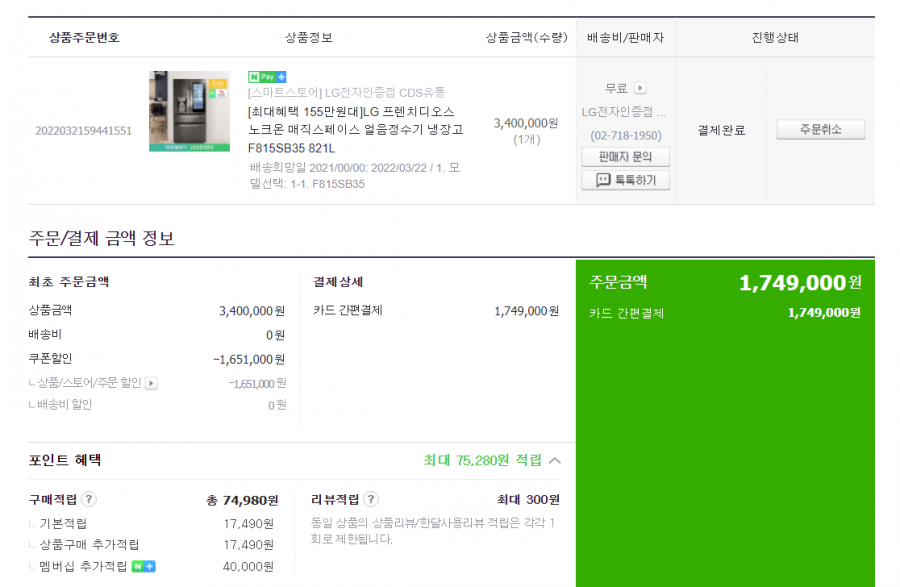
Task: Click product price 3,400,000원 in order row
Action: [x=526, y=123]
